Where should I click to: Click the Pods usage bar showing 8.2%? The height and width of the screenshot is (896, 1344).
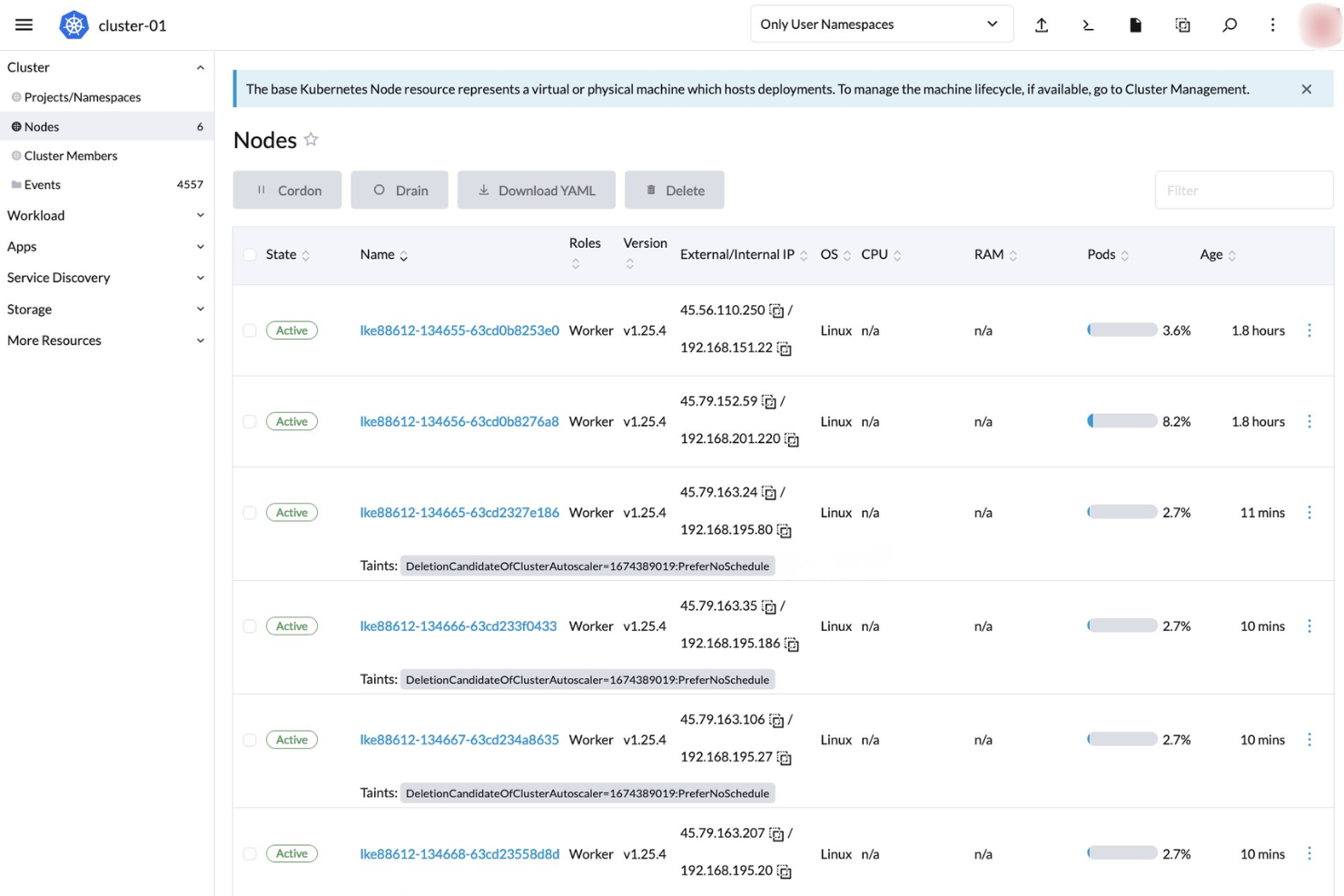(1122, 420)
